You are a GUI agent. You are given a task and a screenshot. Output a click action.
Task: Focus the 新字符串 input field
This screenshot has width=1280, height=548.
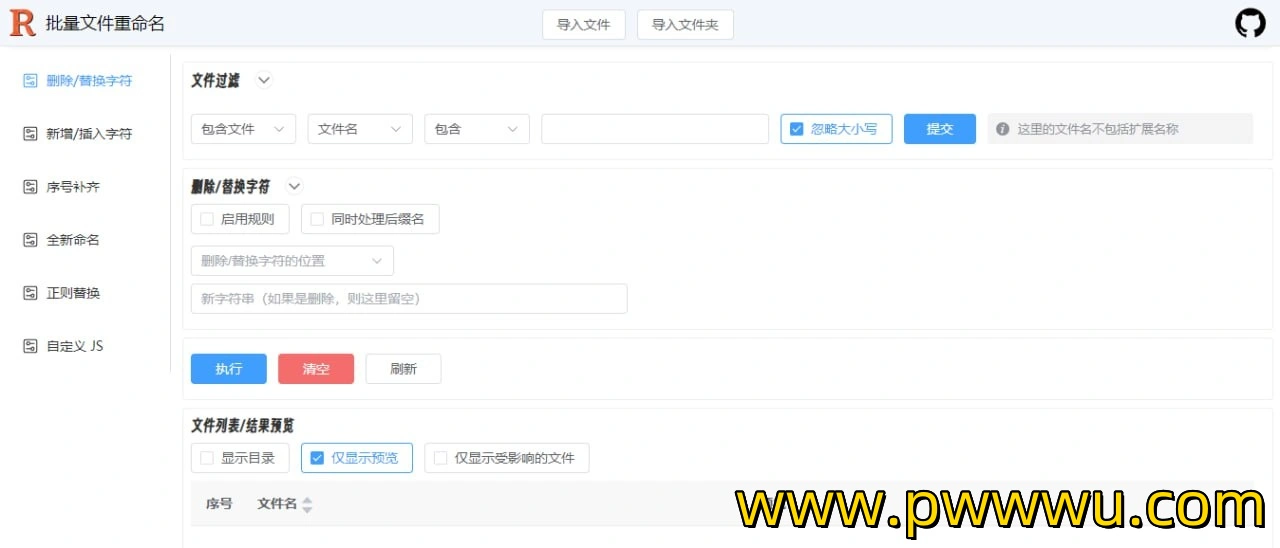point(409,299)
